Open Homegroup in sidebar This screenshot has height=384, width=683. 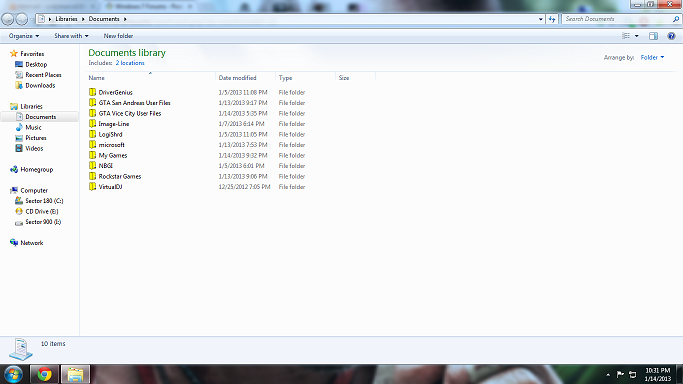(x=36, y=169)
